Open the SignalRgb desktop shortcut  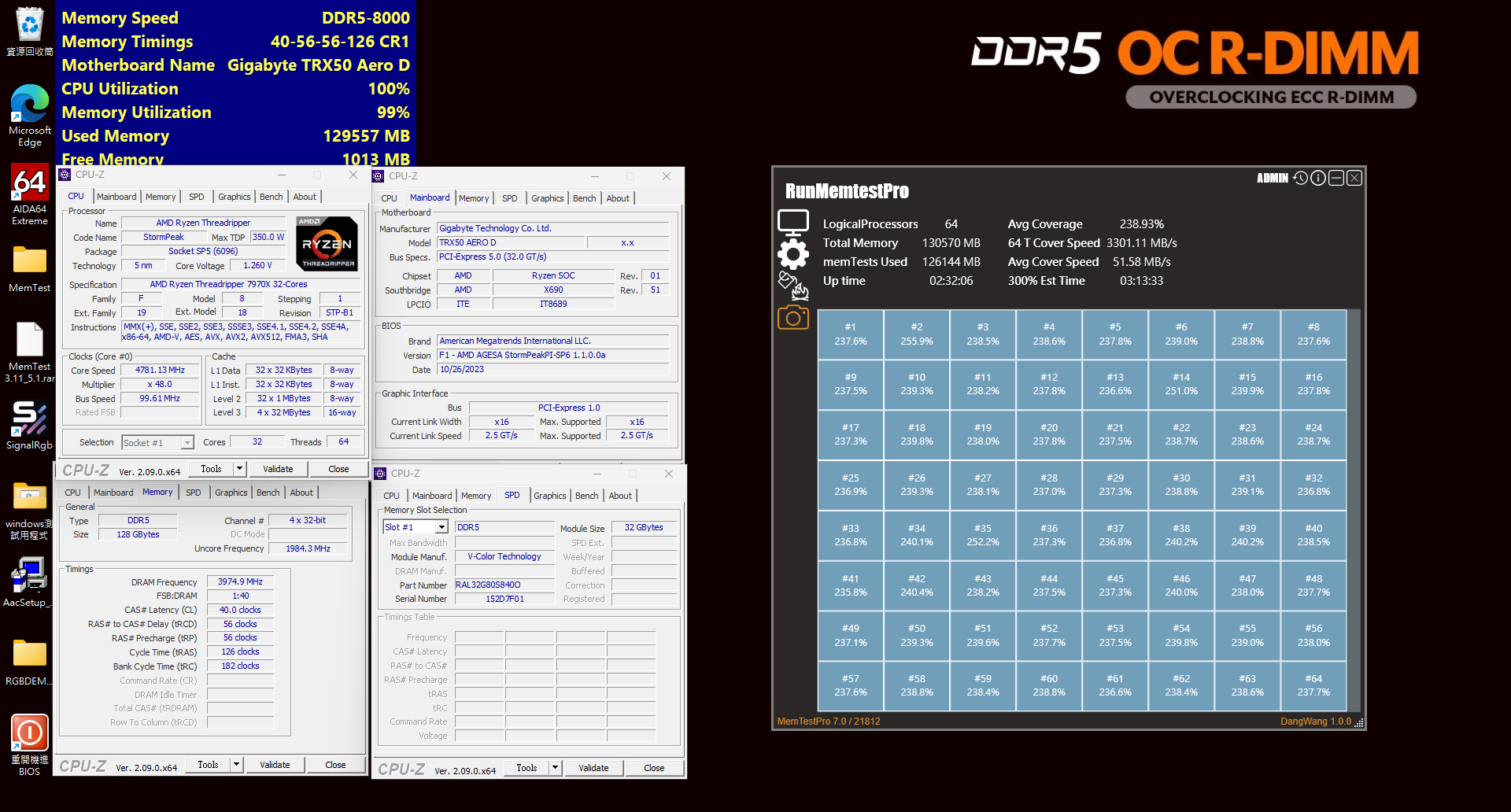[30, 426]
